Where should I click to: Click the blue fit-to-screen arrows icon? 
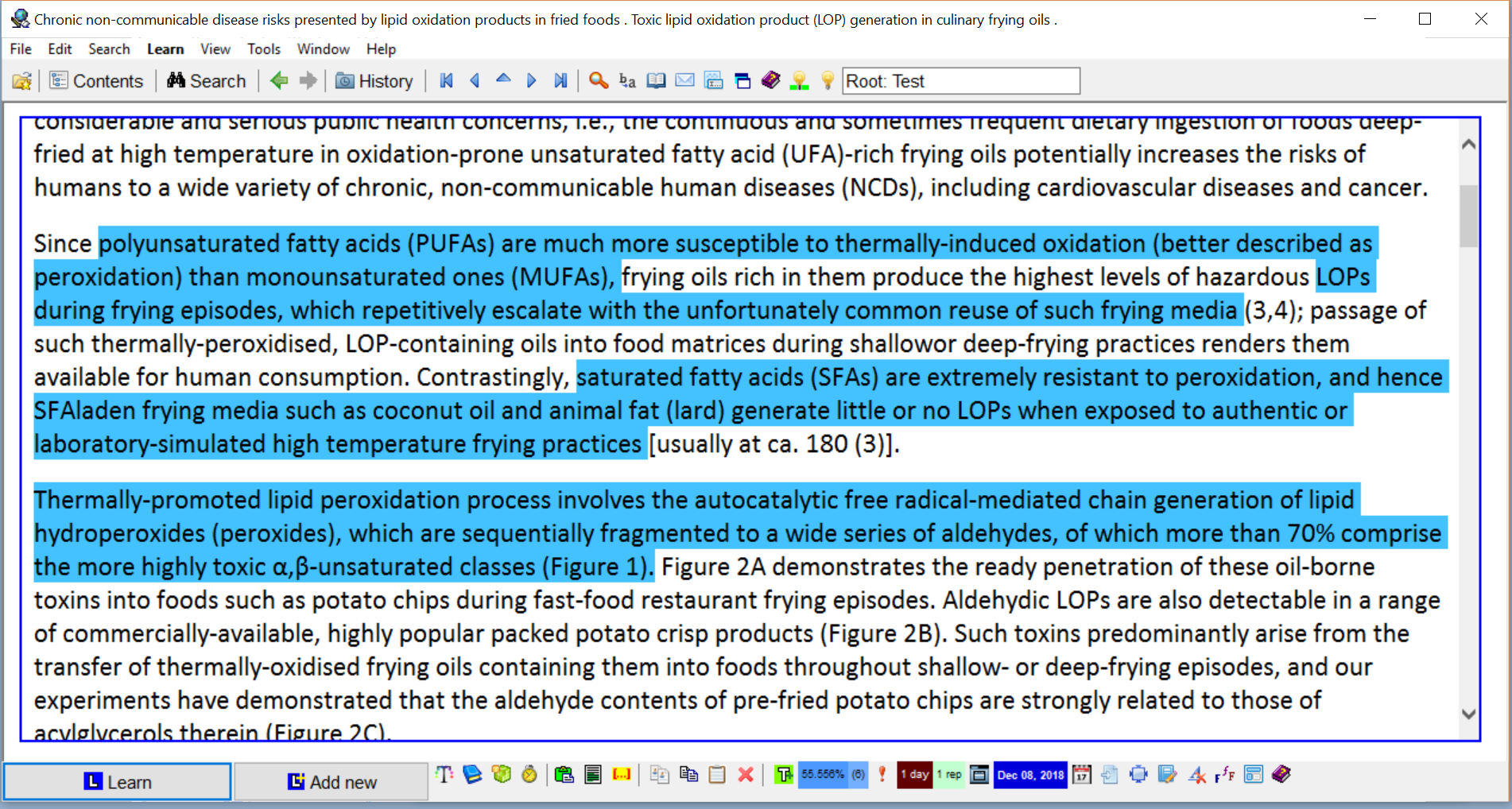1139,774
